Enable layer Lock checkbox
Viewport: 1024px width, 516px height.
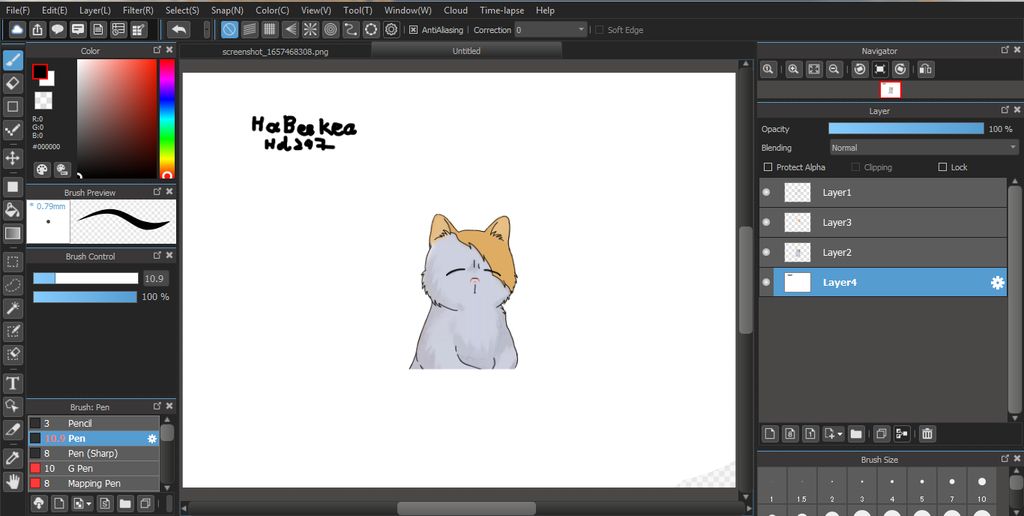(942, 167)
